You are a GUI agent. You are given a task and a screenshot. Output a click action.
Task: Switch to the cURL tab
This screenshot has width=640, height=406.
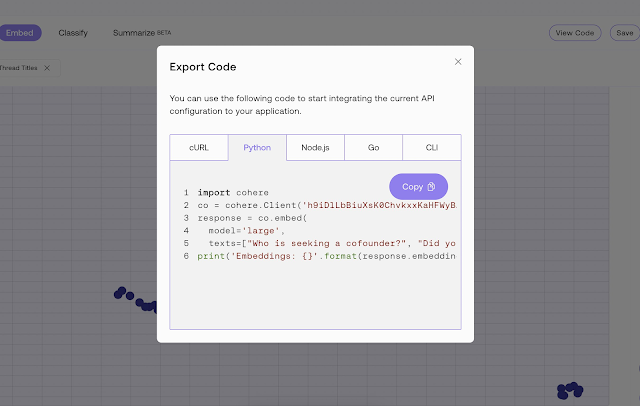[199, 148]
